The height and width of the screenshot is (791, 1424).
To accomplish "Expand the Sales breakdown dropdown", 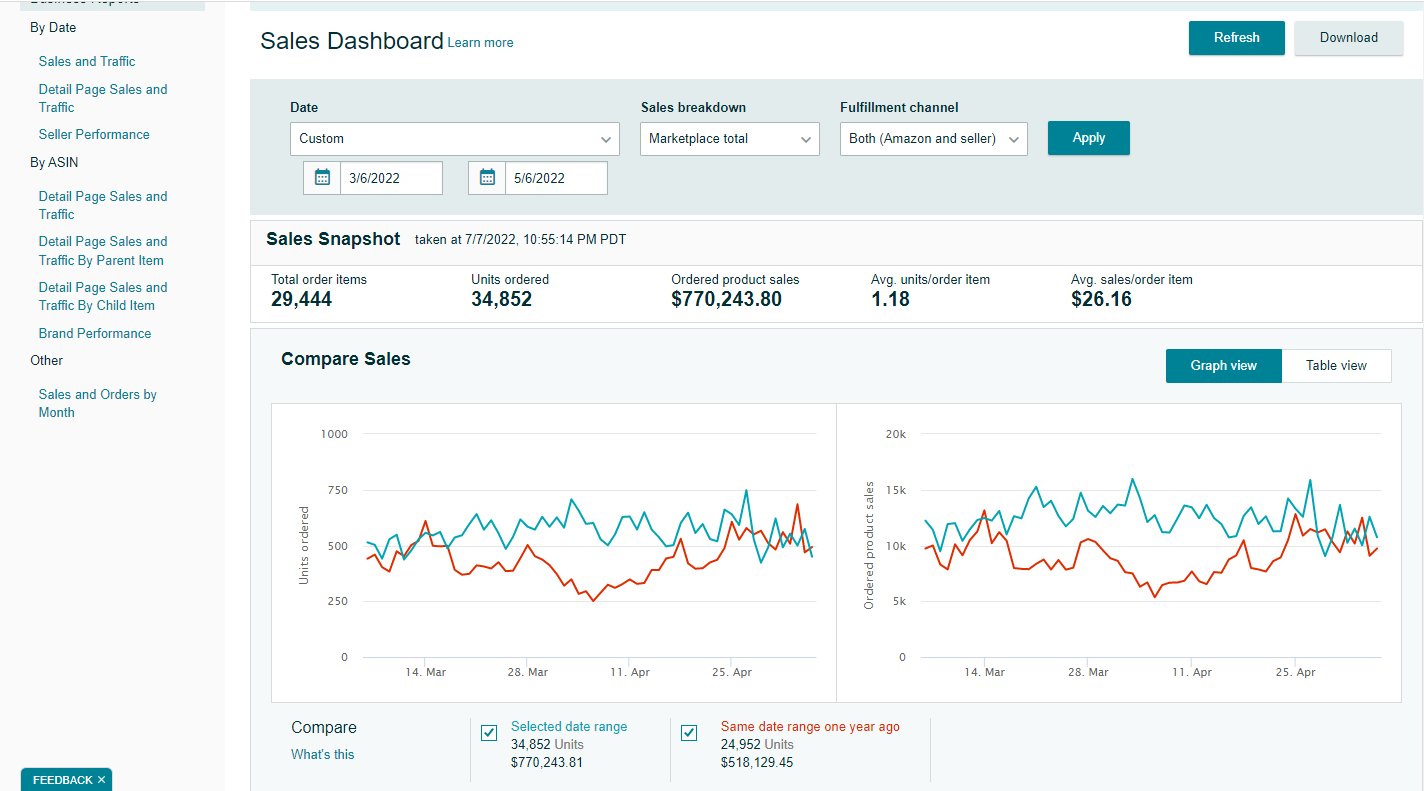I will click(x=730, y=139).
